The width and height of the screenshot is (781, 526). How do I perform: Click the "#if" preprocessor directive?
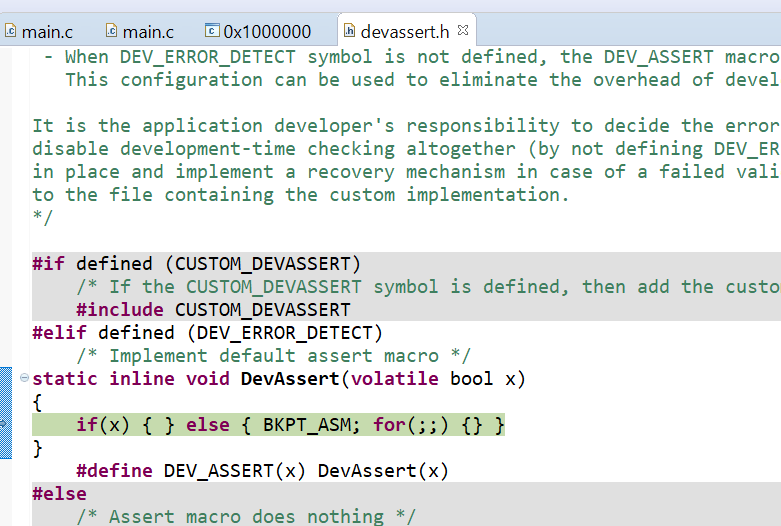(x=48, y=264)
